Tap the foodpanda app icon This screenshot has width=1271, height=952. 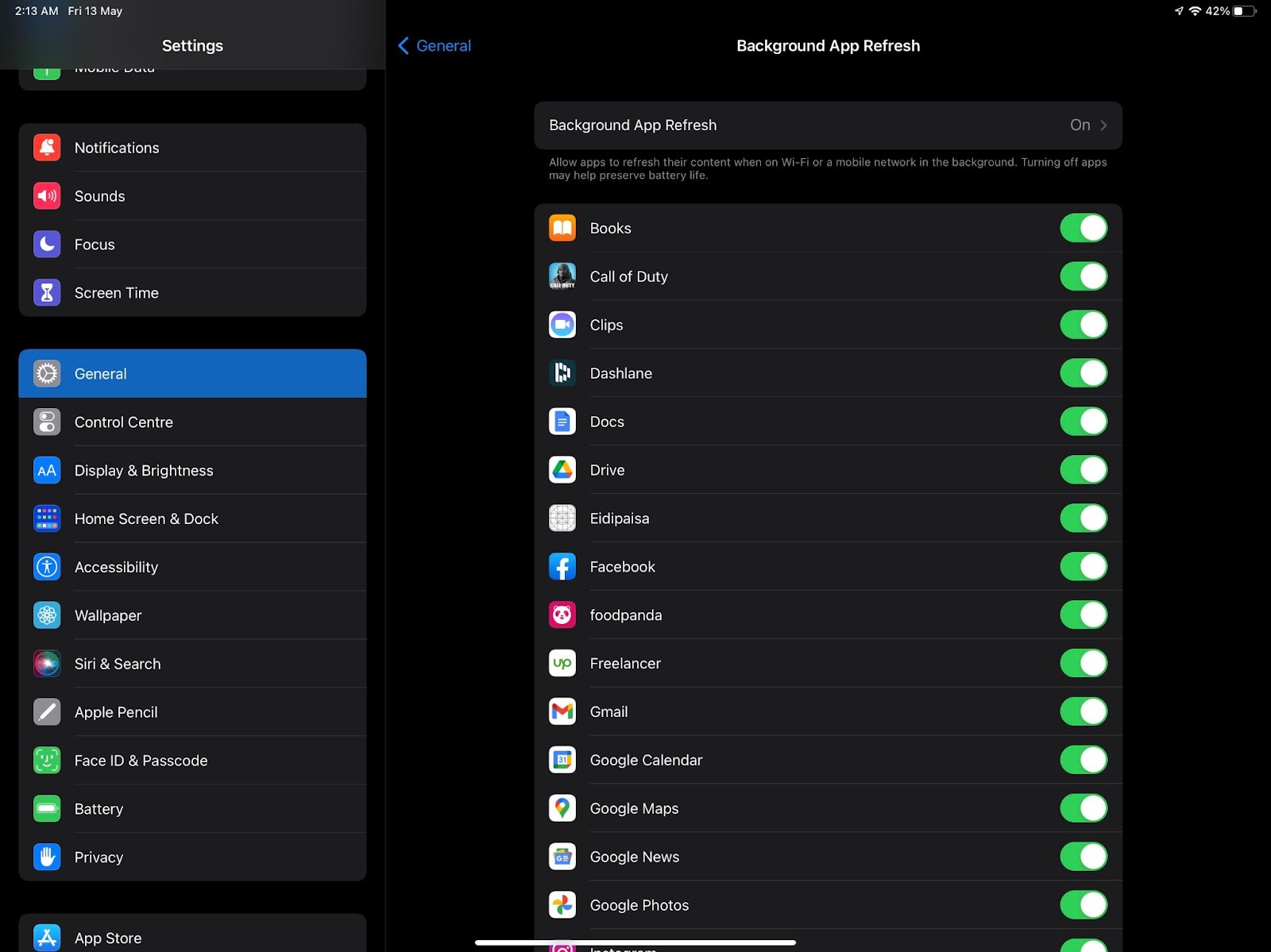coord(562,616)
